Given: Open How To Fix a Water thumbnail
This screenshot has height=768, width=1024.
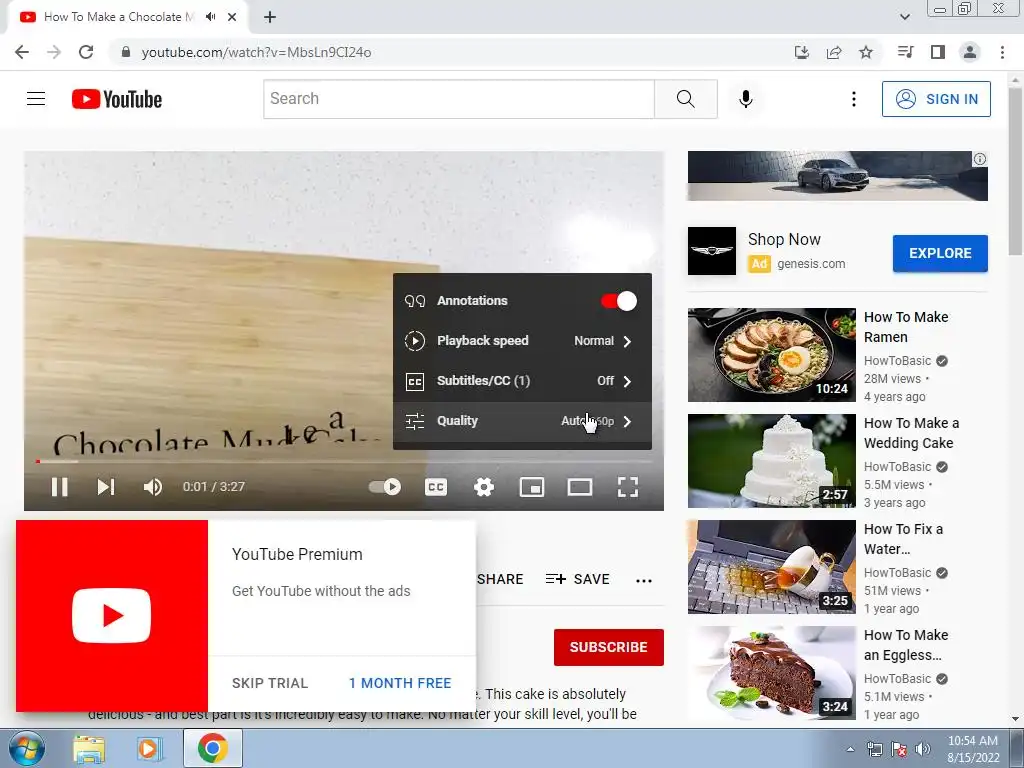Looking at the screenshot, I should click(771, 567).
